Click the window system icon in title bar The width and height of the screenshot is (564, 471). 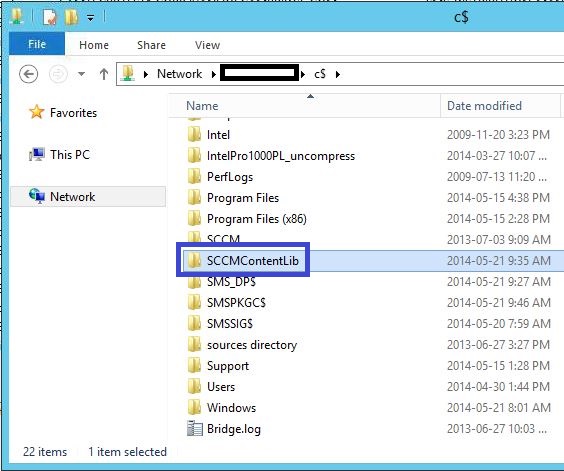click(17, 17)
